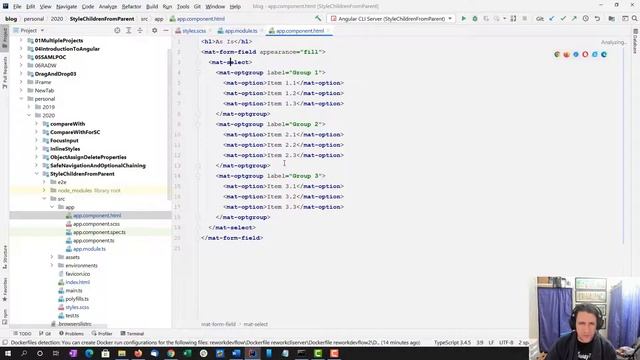Open Chrome from the taskbar
Image resolution: width=640 pixels, height=360 pixels.
coord(171,353)
